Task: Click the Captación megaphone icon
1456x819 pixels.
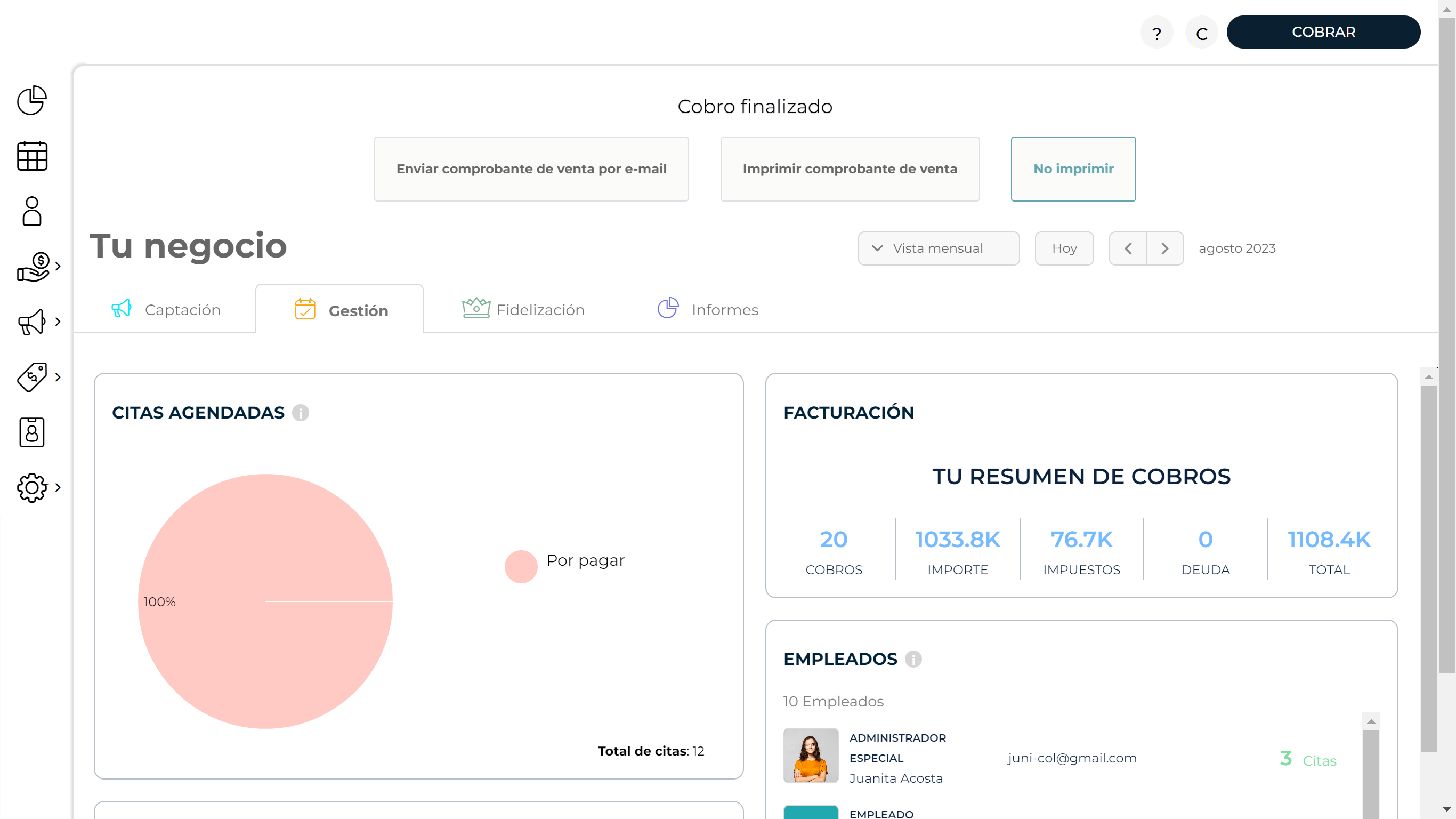Action: pos(121,309)
